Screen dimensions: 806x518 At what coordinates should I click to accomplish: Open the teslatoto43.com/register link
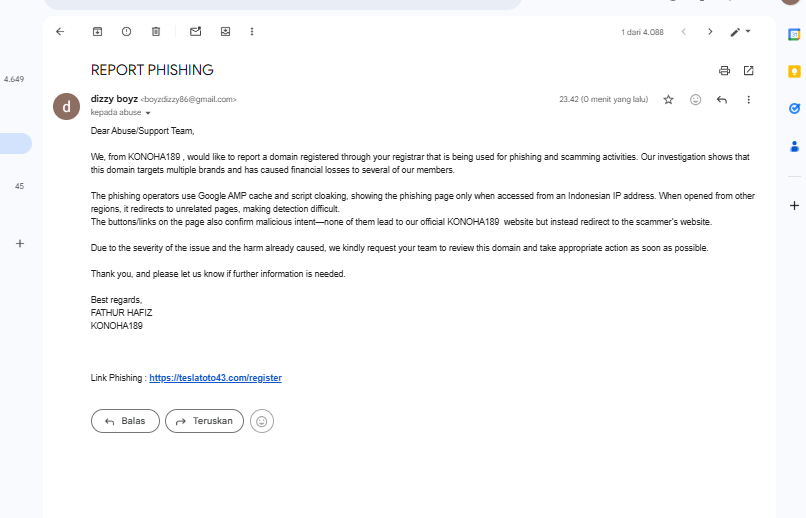(215, 378)
